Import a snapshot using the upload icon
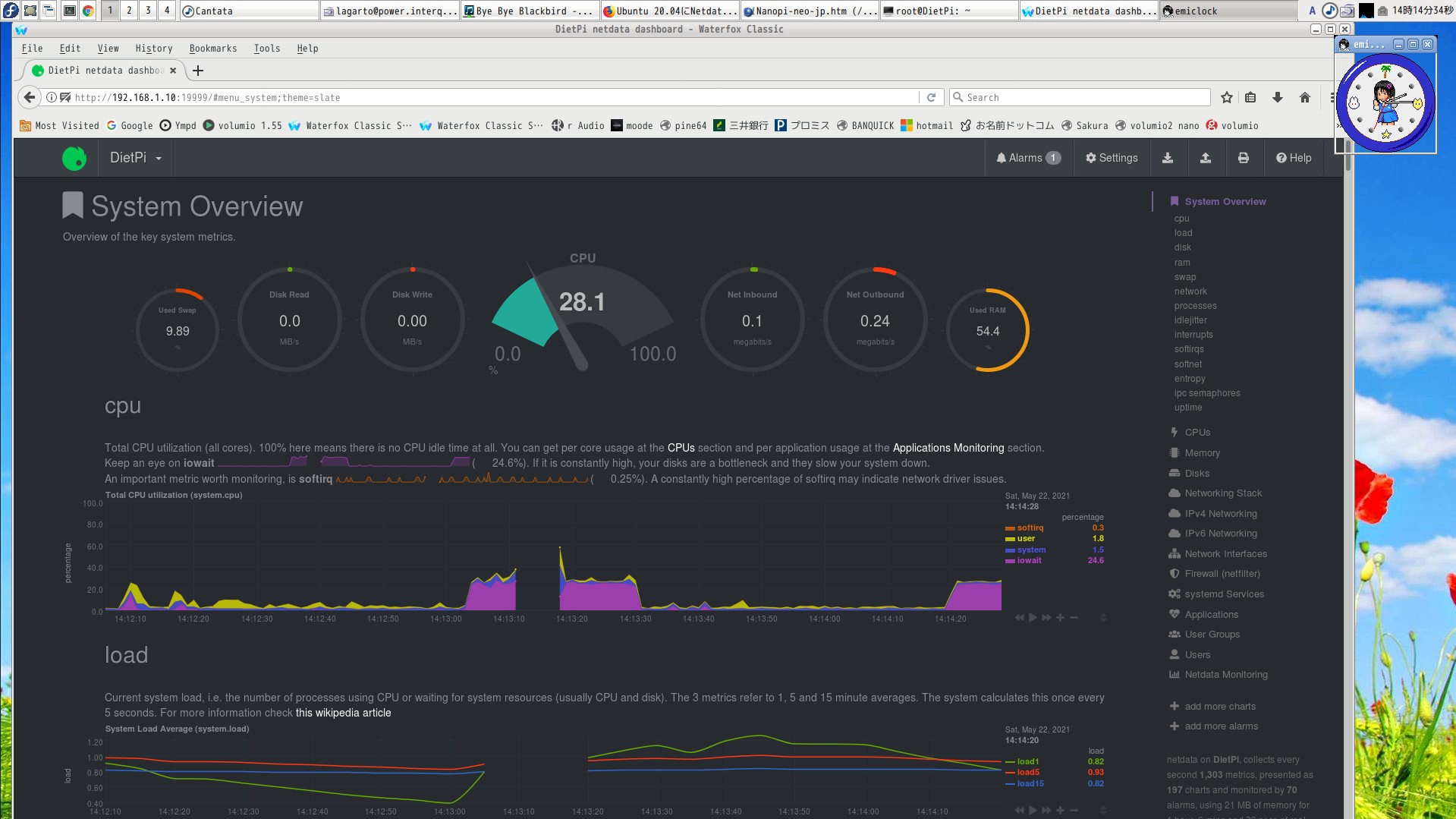The image size is (1456, 819). [x=1206, y=158]
